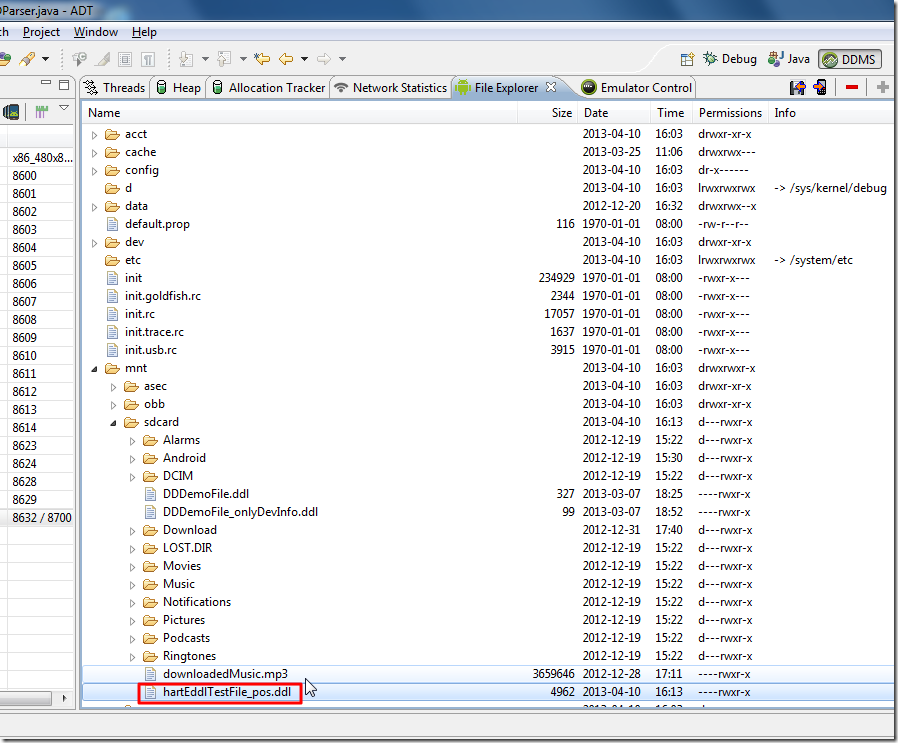Select the DDMS perspective button
The image size is (898, 743).
[849, 59]
